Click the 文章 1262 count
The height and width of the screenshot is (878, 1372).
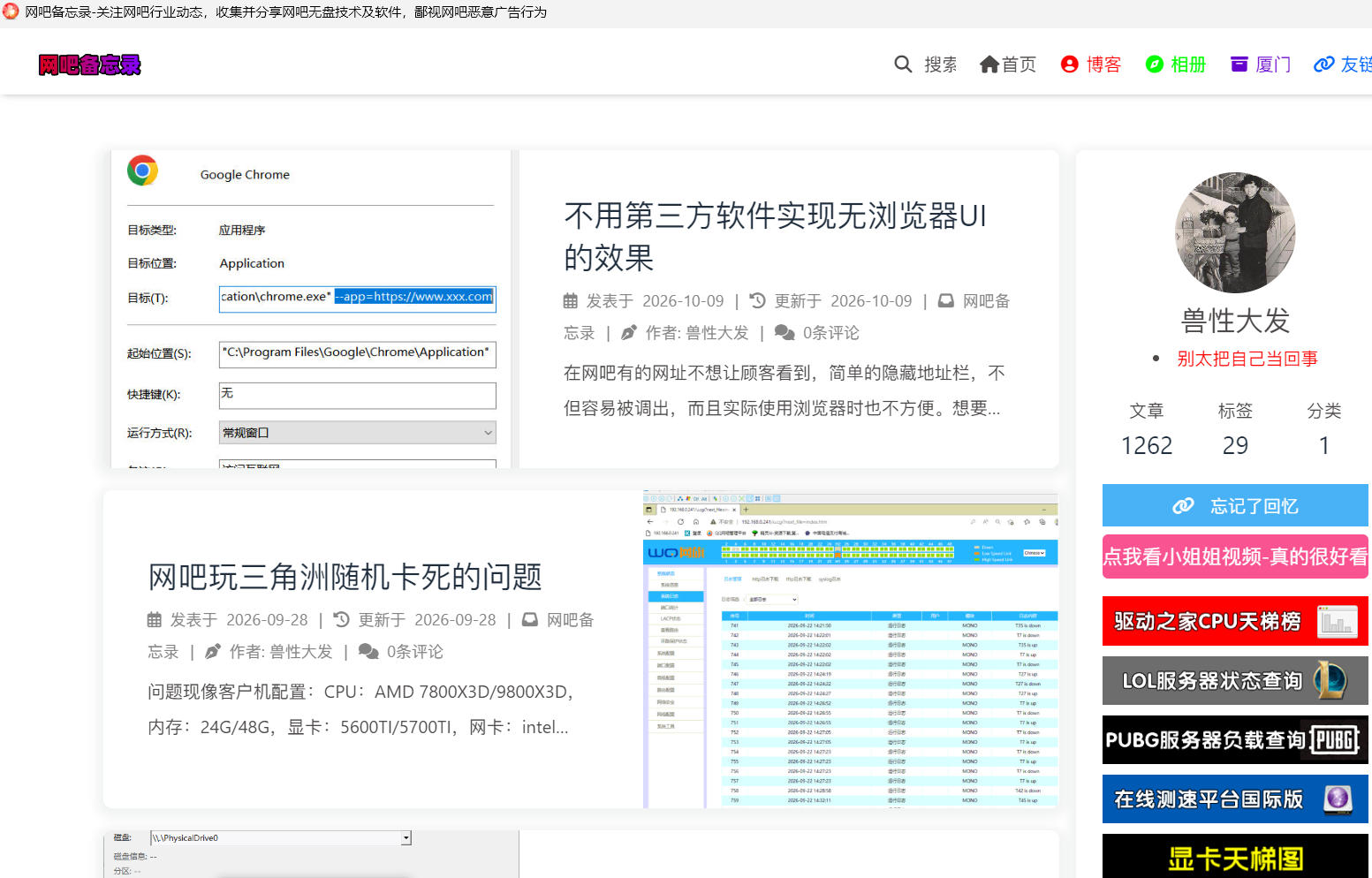pos(1147,429)
